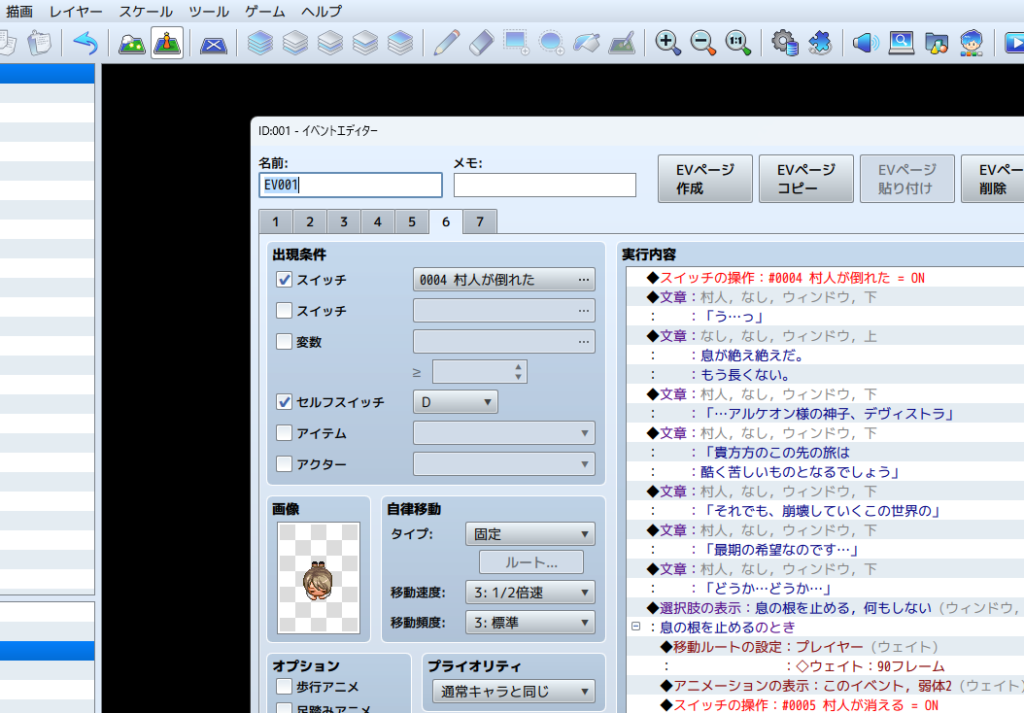Expand the プライオリティ dropdown
The image size is (1024, 713).
point(513,691)
